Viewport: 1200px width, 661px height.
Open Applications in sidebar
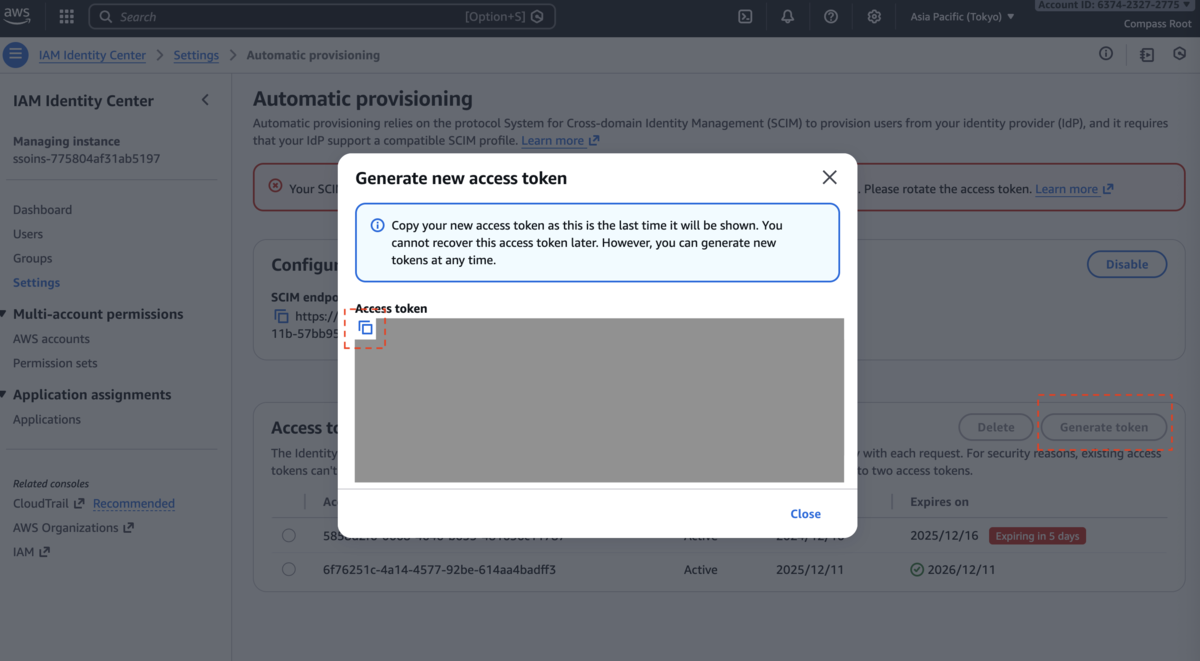(x=47, y=420)
